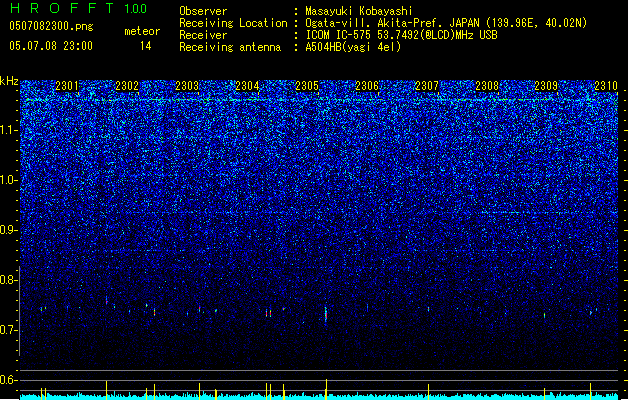Image resolution: width=629 pixels, height=400 pixels.
Task: Click the 'Receiving antenna' label
Action: click(x=230, y=47)
